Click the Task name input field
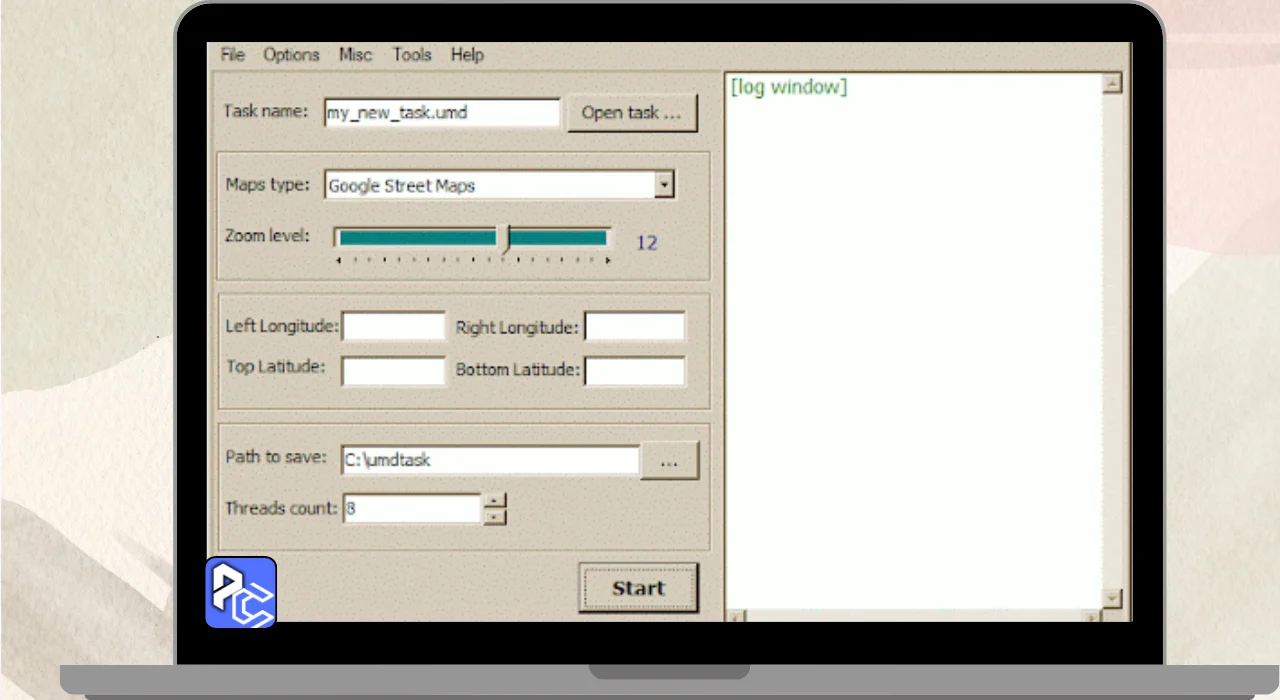Screen dimensions: 1280x700 pos(442,113)
